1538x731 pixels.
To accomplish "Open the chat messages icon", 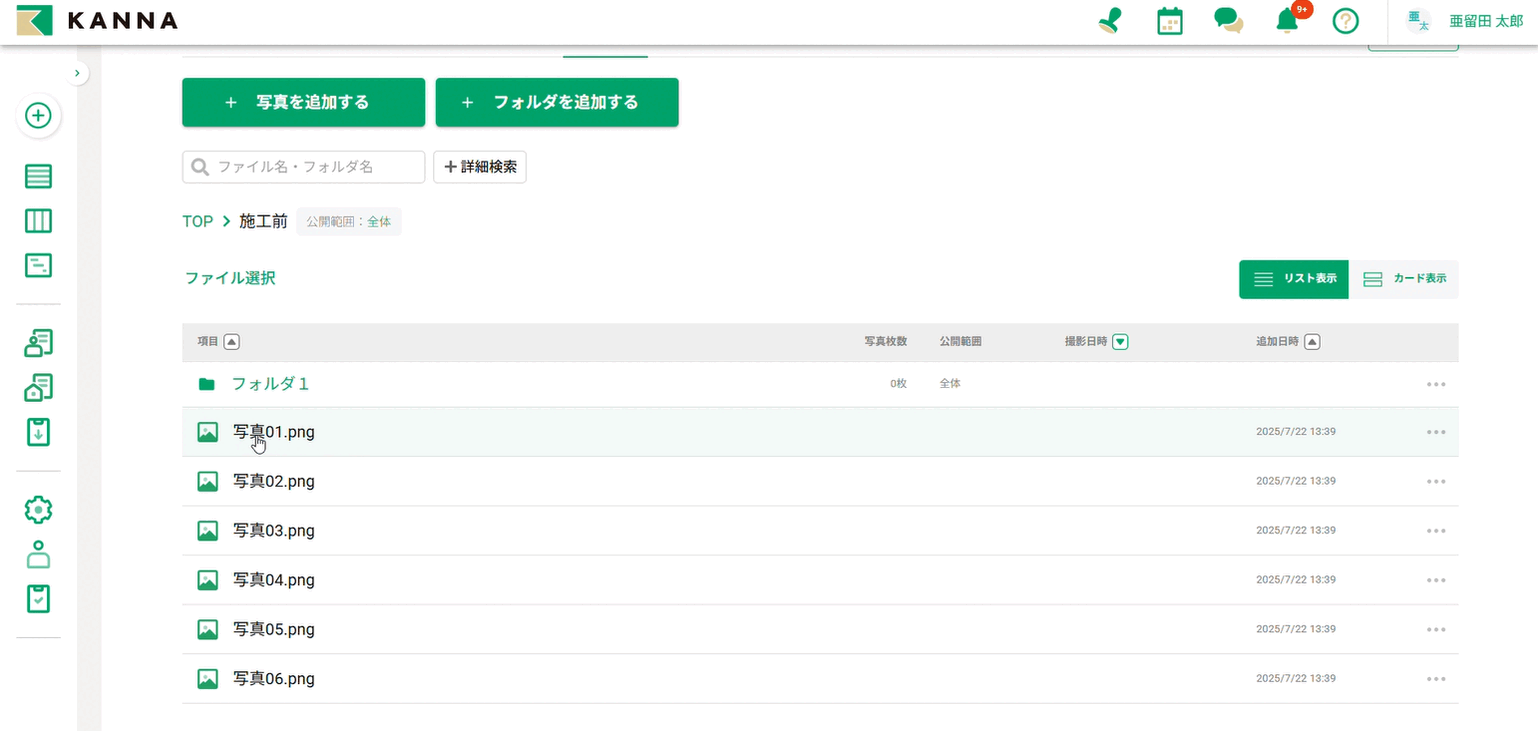I will pyautogui.click(x=1228, y=21).
